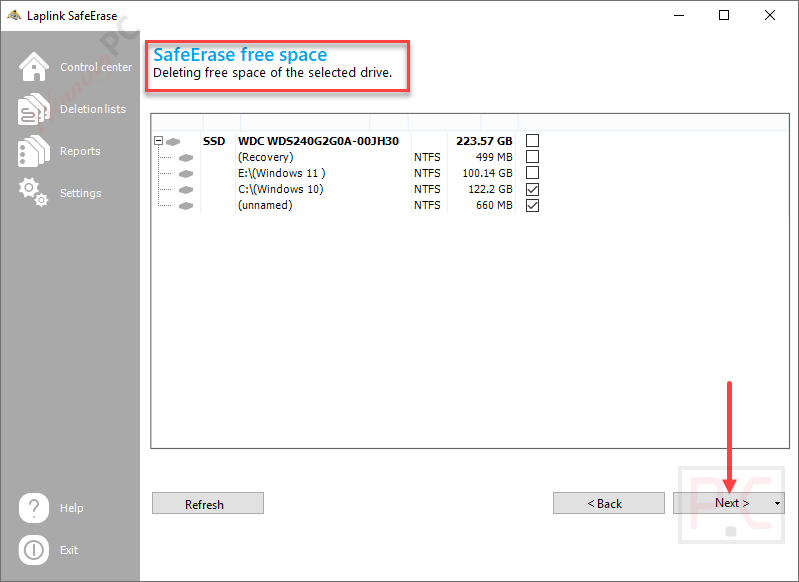This screenshot has width=799, height=582.
Task: Click the partition icon beside C:\(Windows 10)
Action: (x=186, y=190)
